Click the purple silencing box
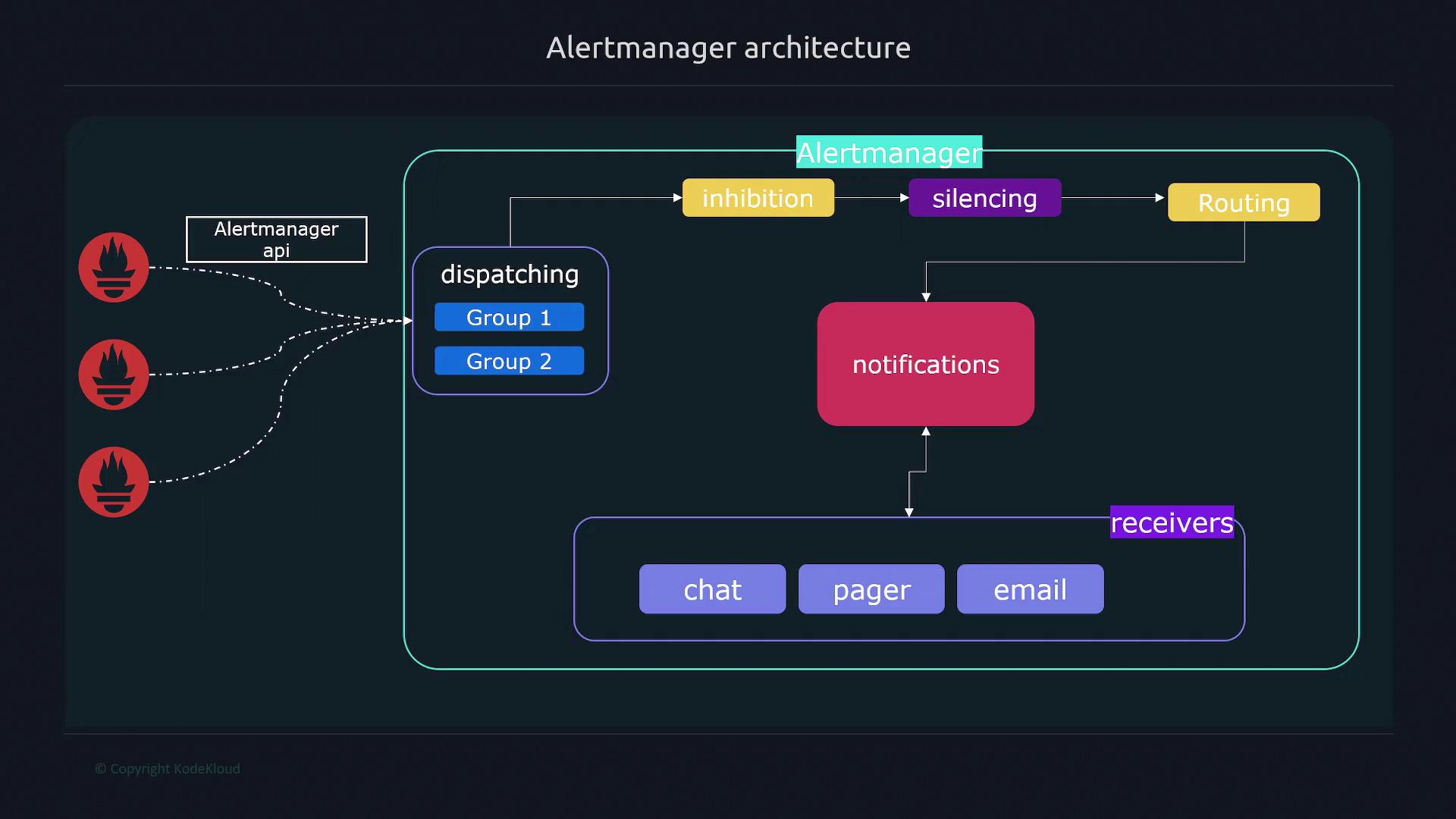This screenshot has width=1456, height=819. point(984,199)
